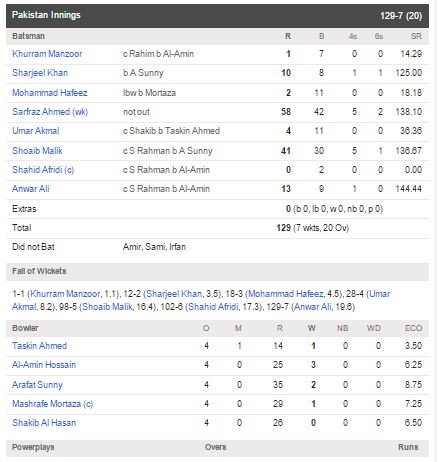Click Mohammad Hafeez in Fall of Wickets
This screenshot has width=438, height=462.
click(x=286, y=294)
